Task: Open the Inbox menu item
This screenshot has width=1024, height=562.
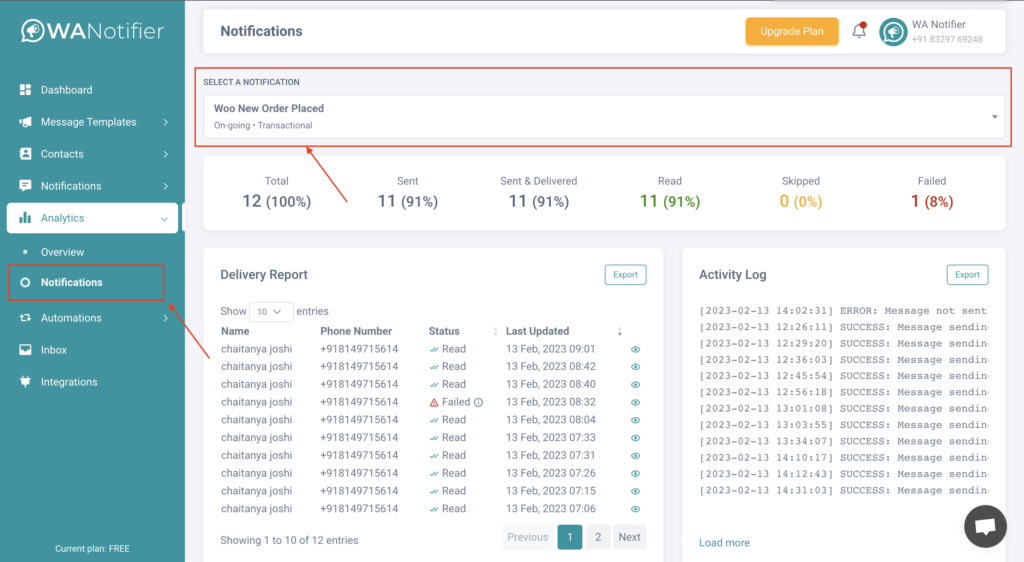Action: coord(54,350)
